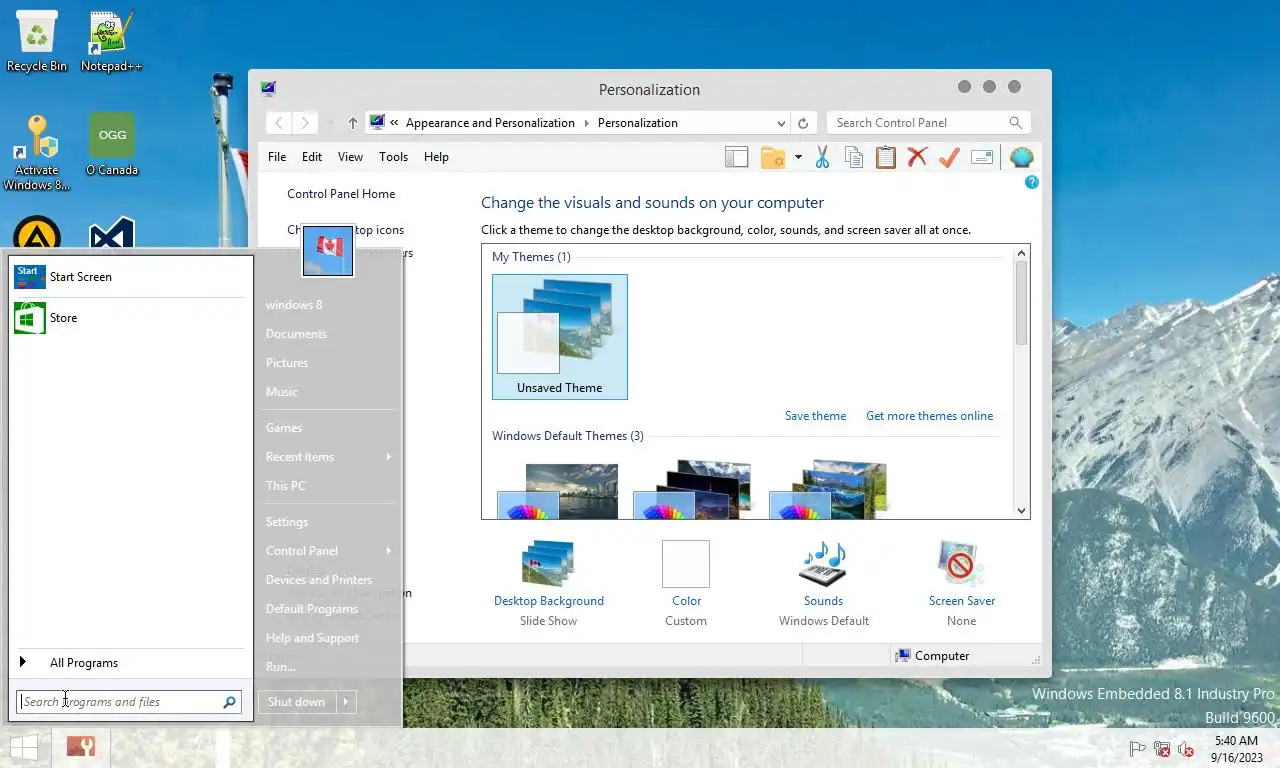Click the Start Screen tile icon
The image size is (1280, 768).
[30, 277]
